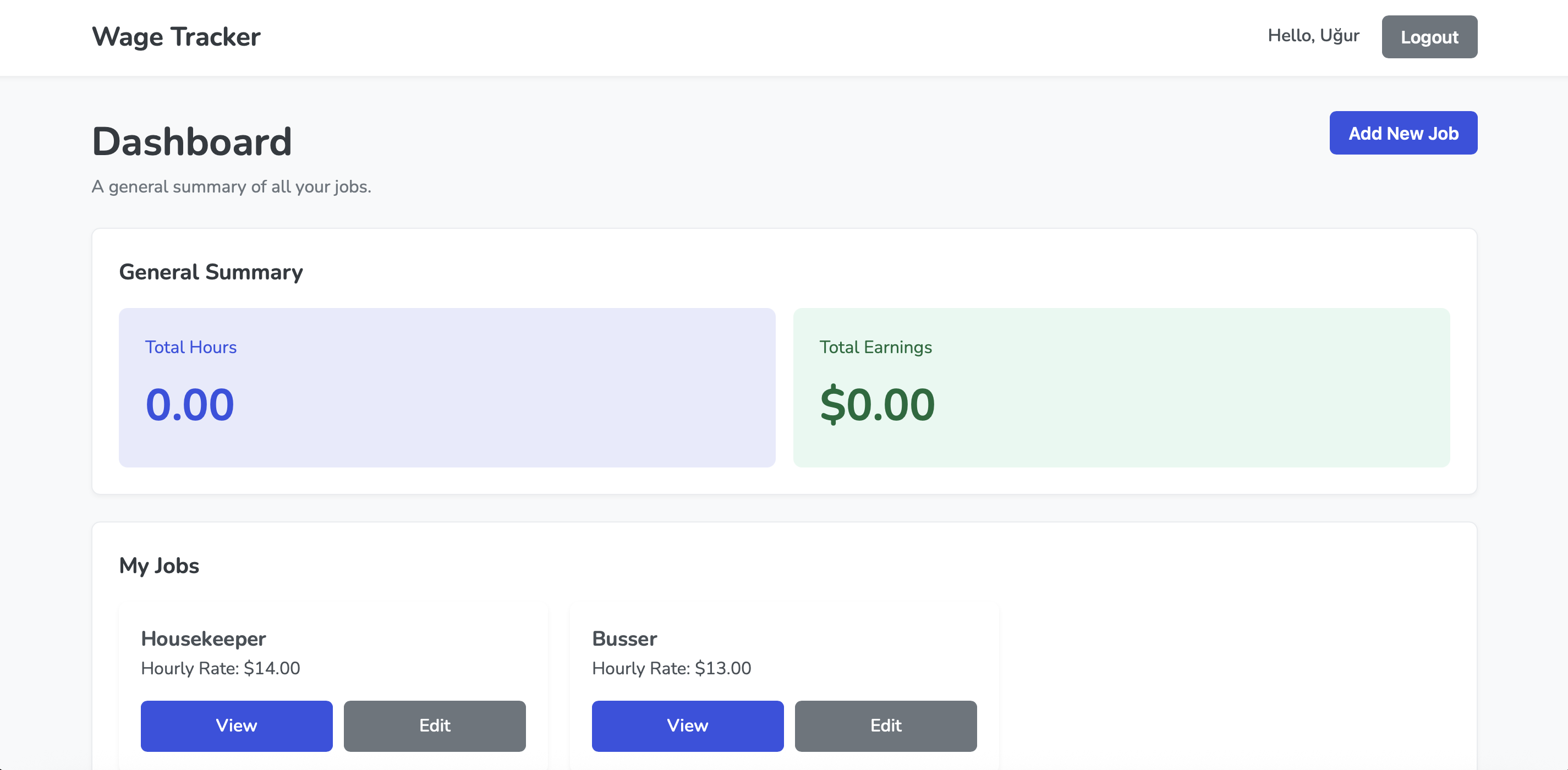Click the 0.00 total hours value
The height and width of the screenshot is (770, 1568).
pyautogui.click(x=189, y=404)
